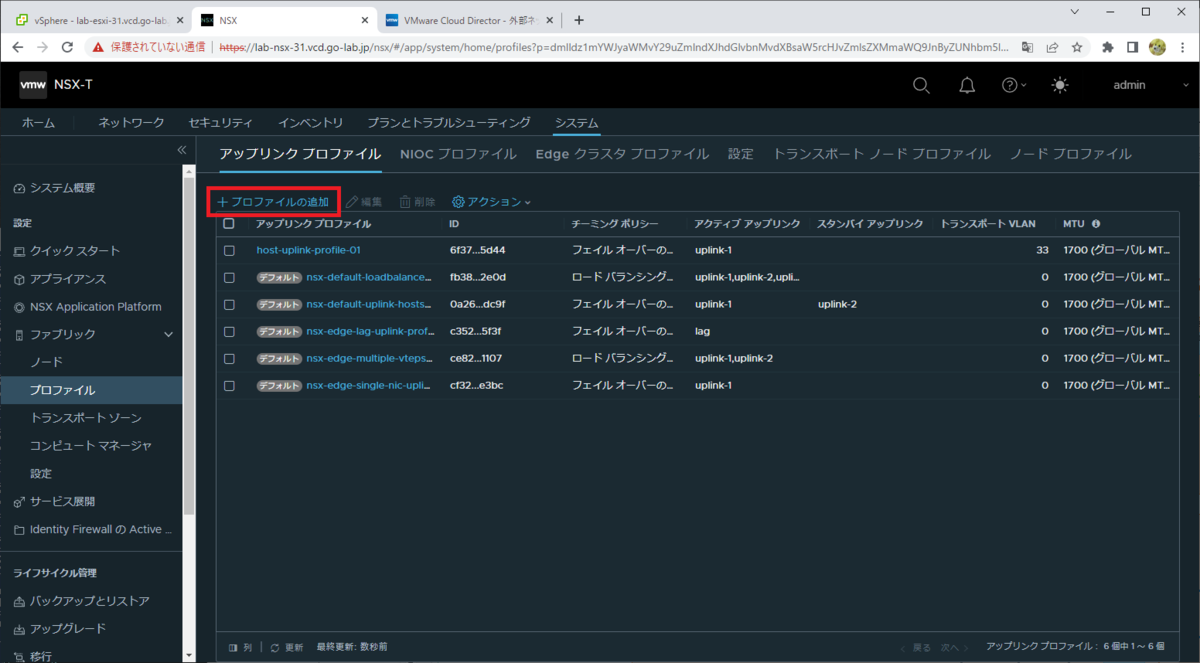
Task: Open tab search chevron in Chrome title bar
Action: 1074,12
